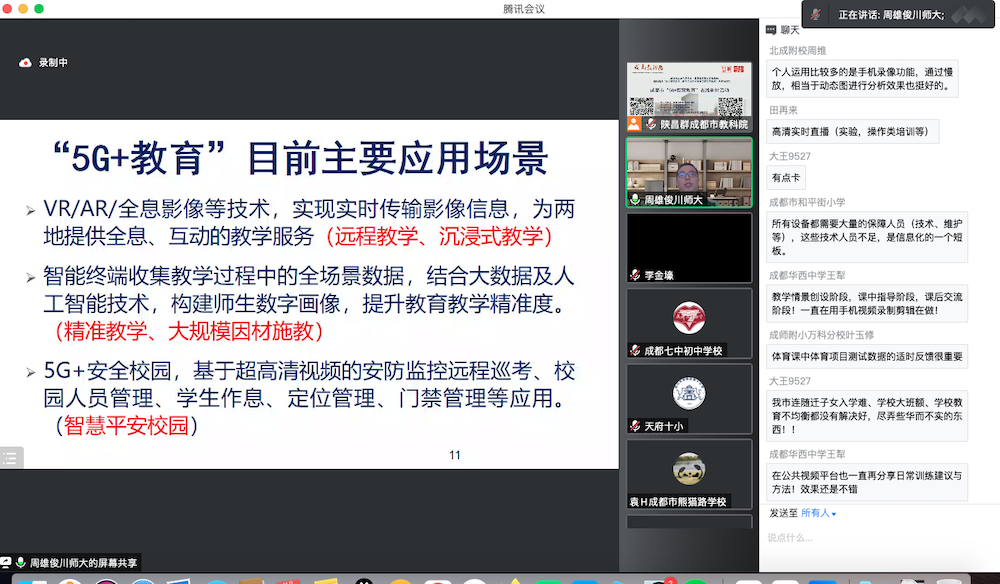Click the recording status cloud icon
1000x584 pixels.
tap(26, 63)
